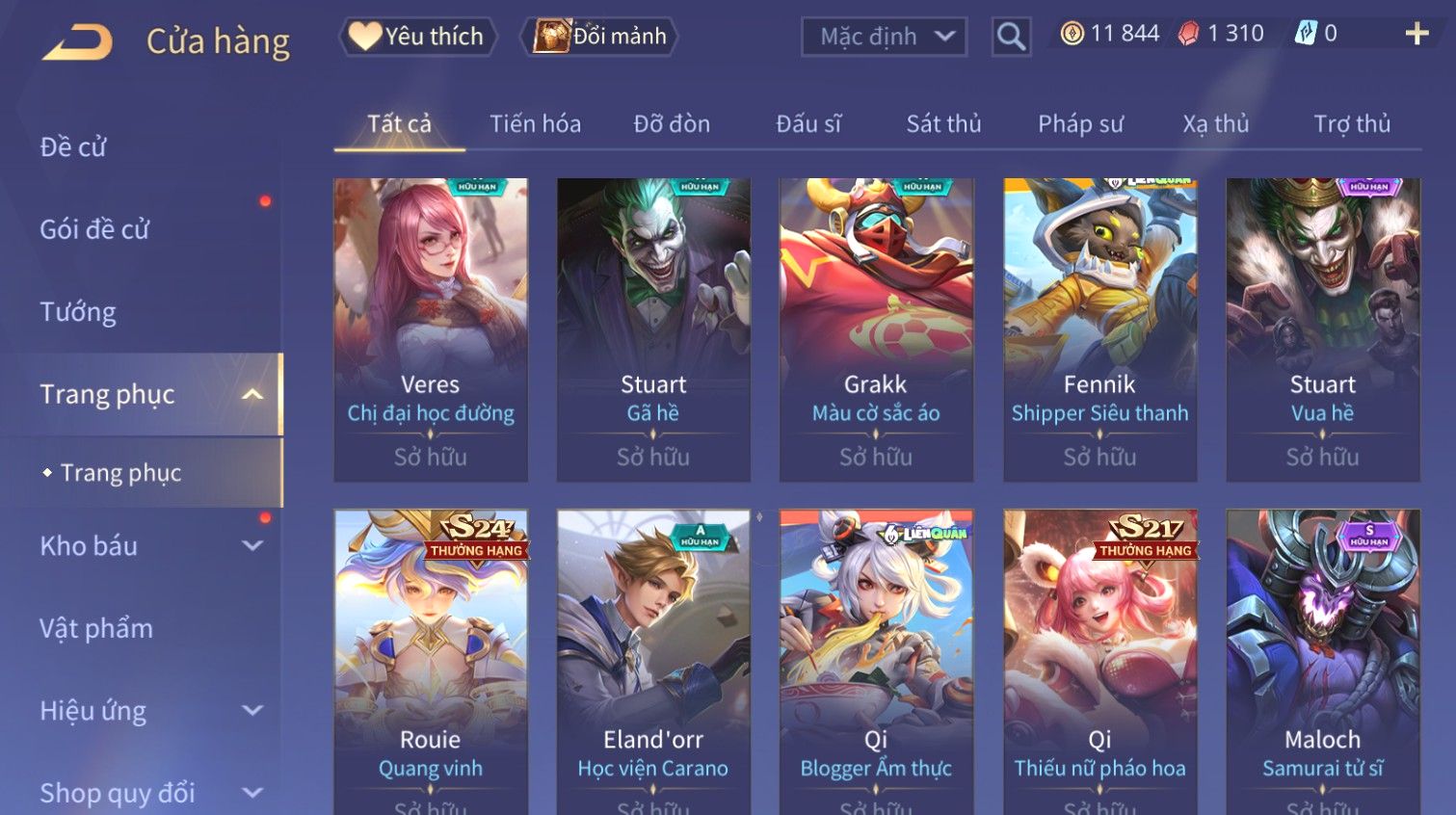
Task: Tap the red ruby currency icon
Action: pyautogui.click(x=1189, y=34)
